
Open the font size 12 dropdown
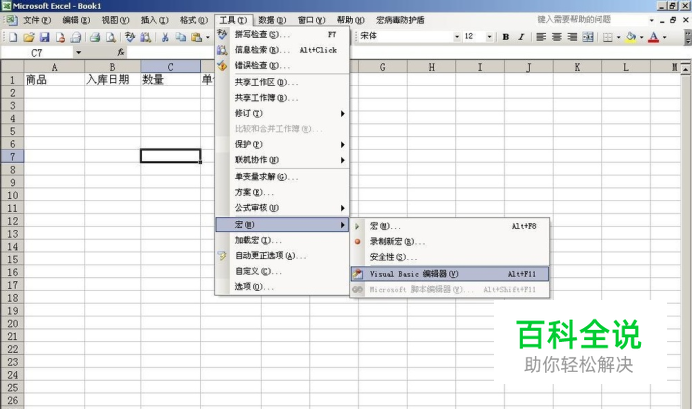[x=489, y=37]
